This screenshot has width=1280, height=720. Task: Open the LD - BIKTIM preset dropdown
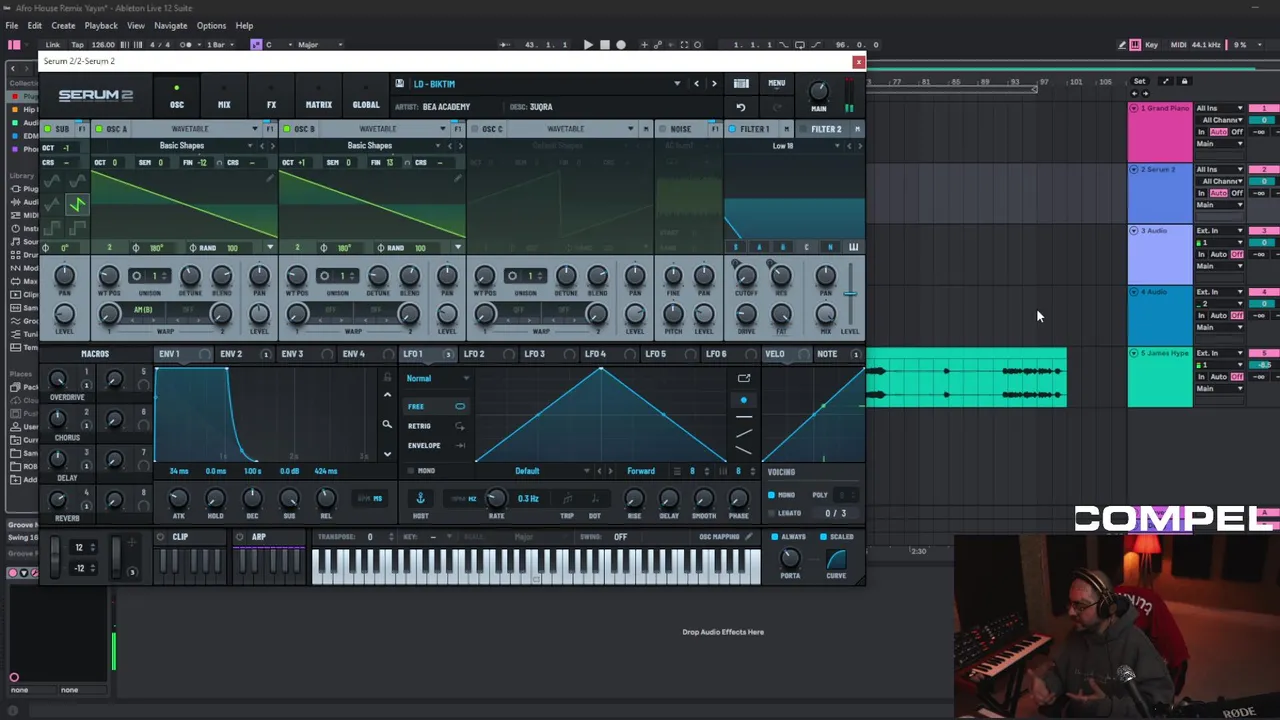click(x=677, y=84)
